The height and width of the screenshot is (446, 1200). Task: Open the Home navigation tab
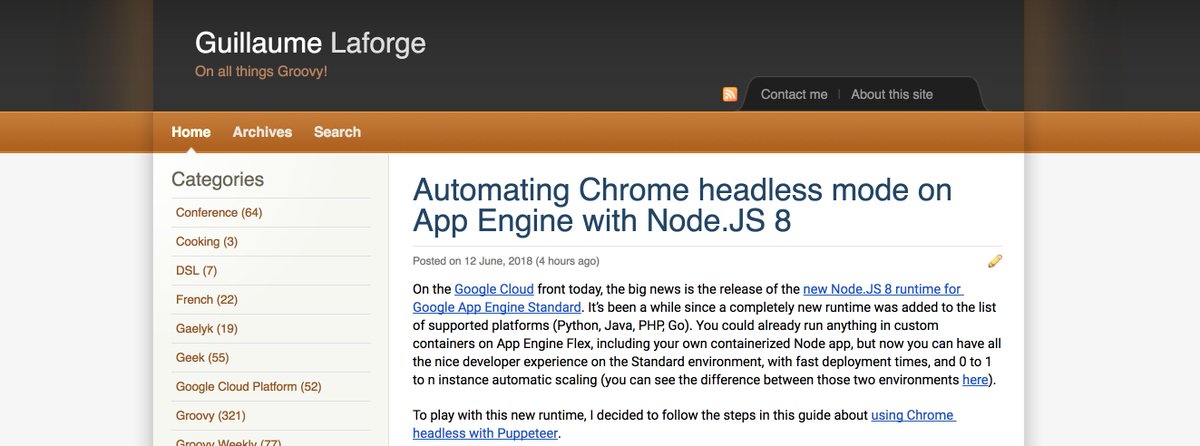click(x=191, y=132)
